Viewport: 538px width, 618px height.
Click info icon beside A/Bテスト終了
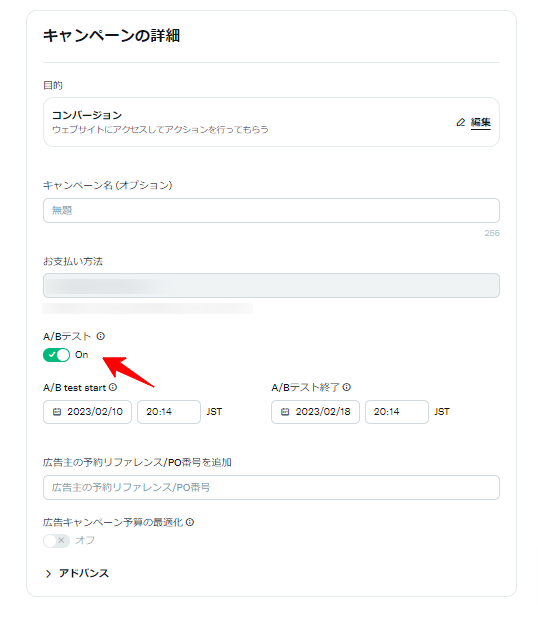coord(346,387)
